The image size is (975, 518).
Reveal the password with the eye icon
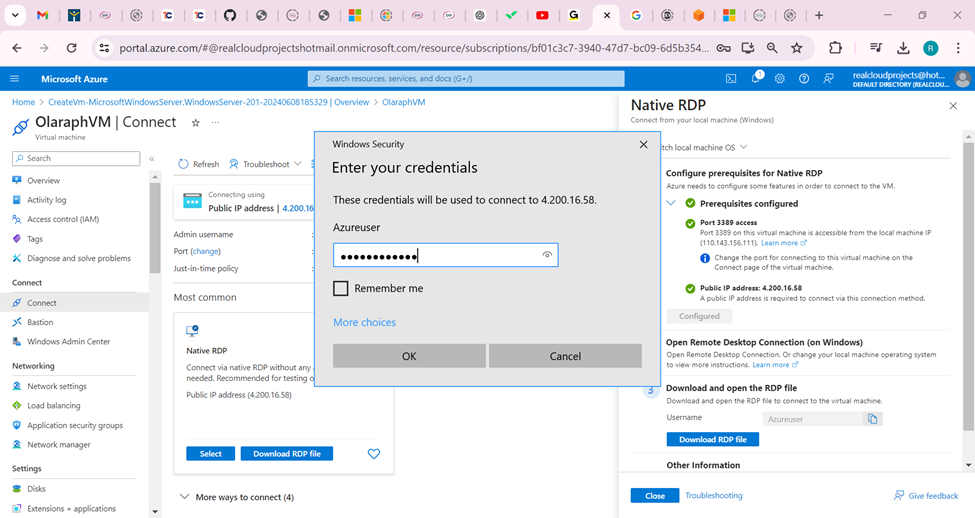point(547,255)
